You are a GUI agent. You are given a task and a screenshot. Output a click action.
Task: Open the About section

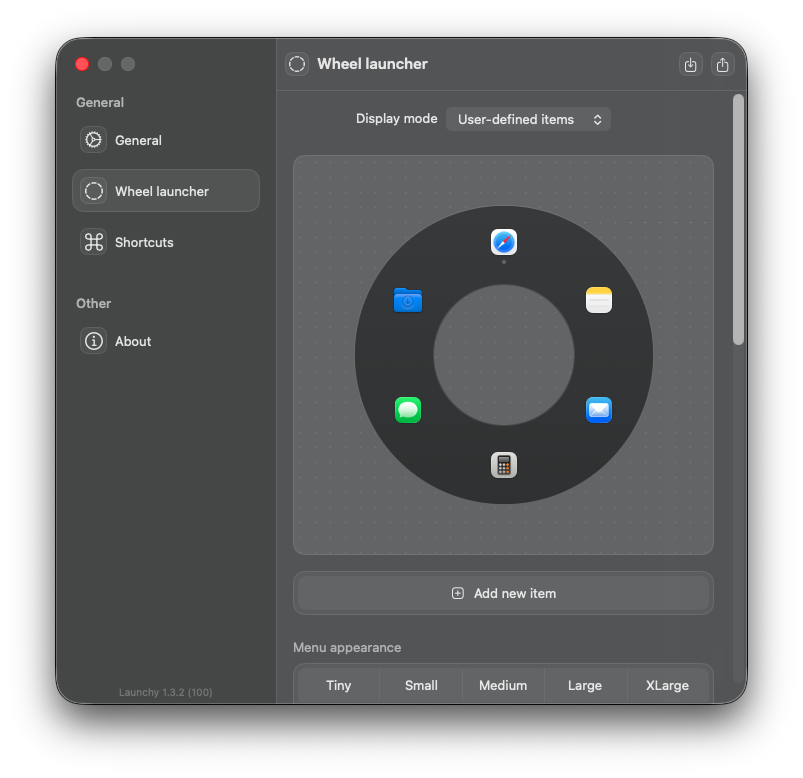pos(166,341)
